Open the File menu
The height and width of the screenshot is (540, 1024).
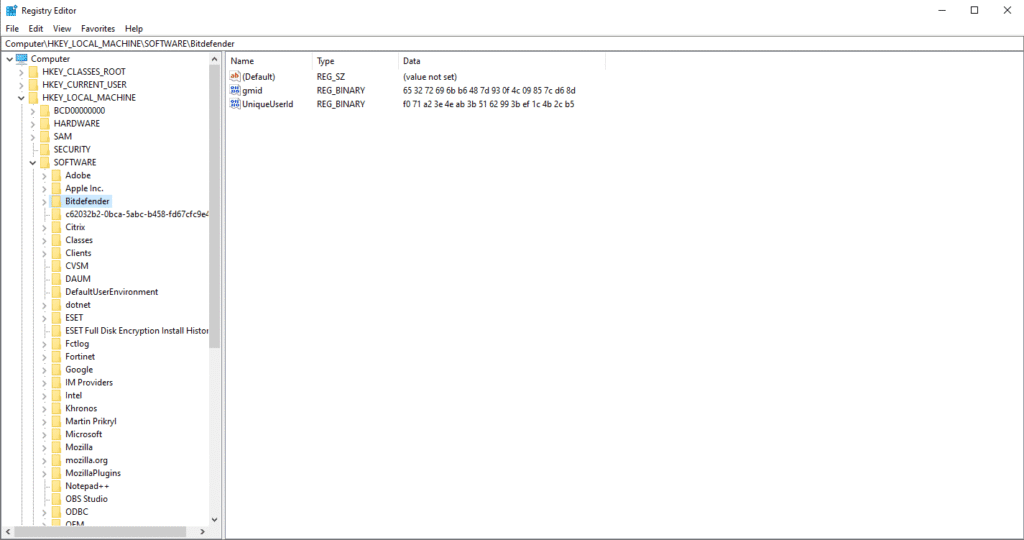pos(12,29)
